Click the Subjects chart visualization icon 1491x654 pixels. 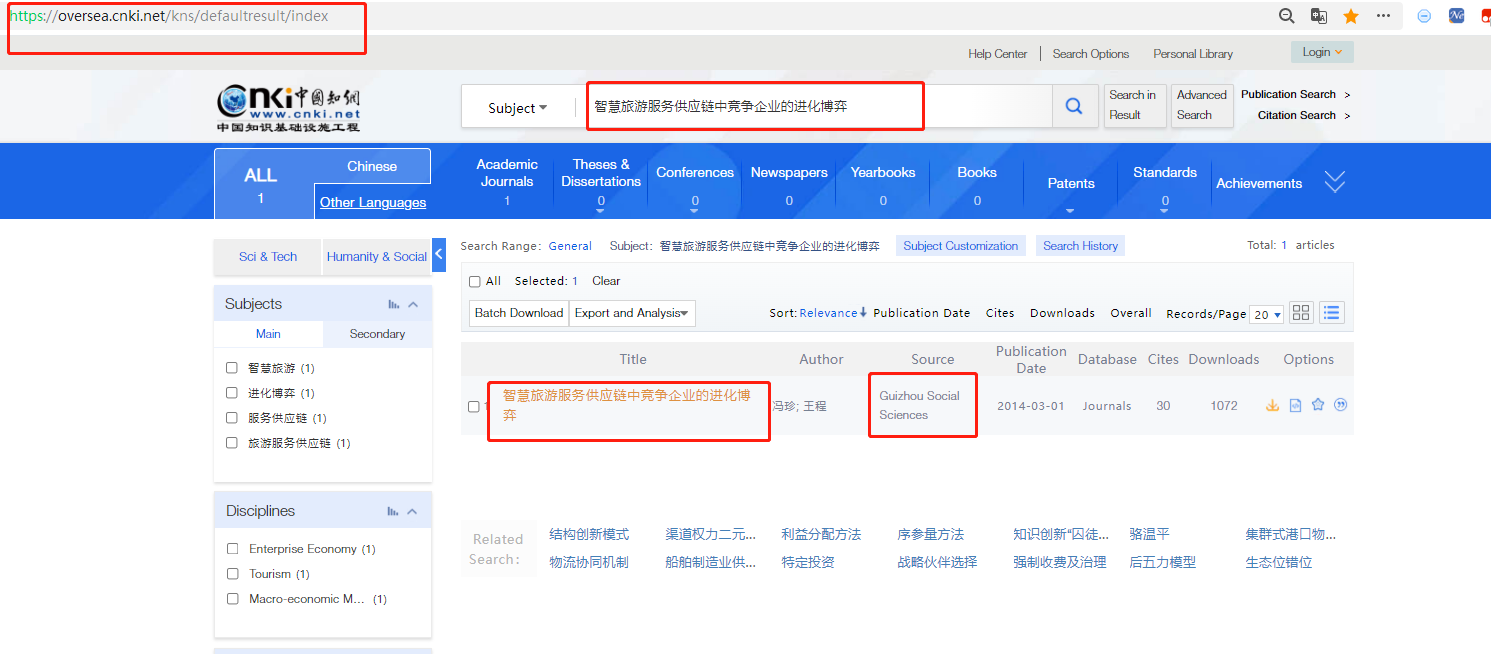[x=394, y=304]
